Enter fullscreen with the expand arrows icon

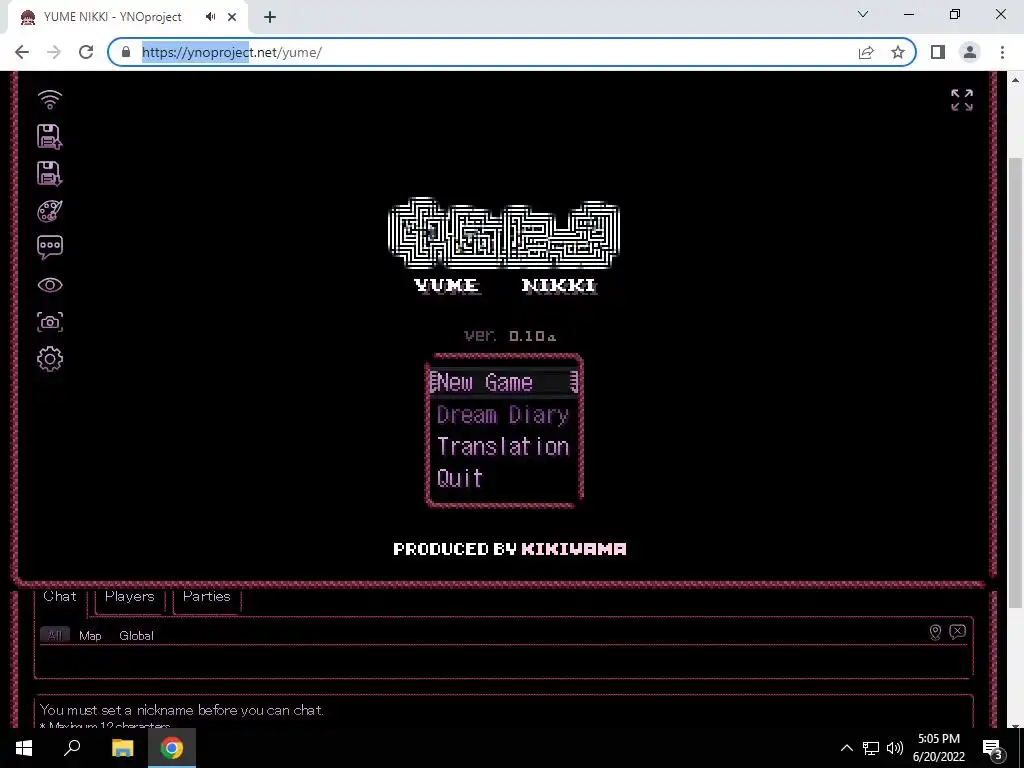(x=962, y=100)
